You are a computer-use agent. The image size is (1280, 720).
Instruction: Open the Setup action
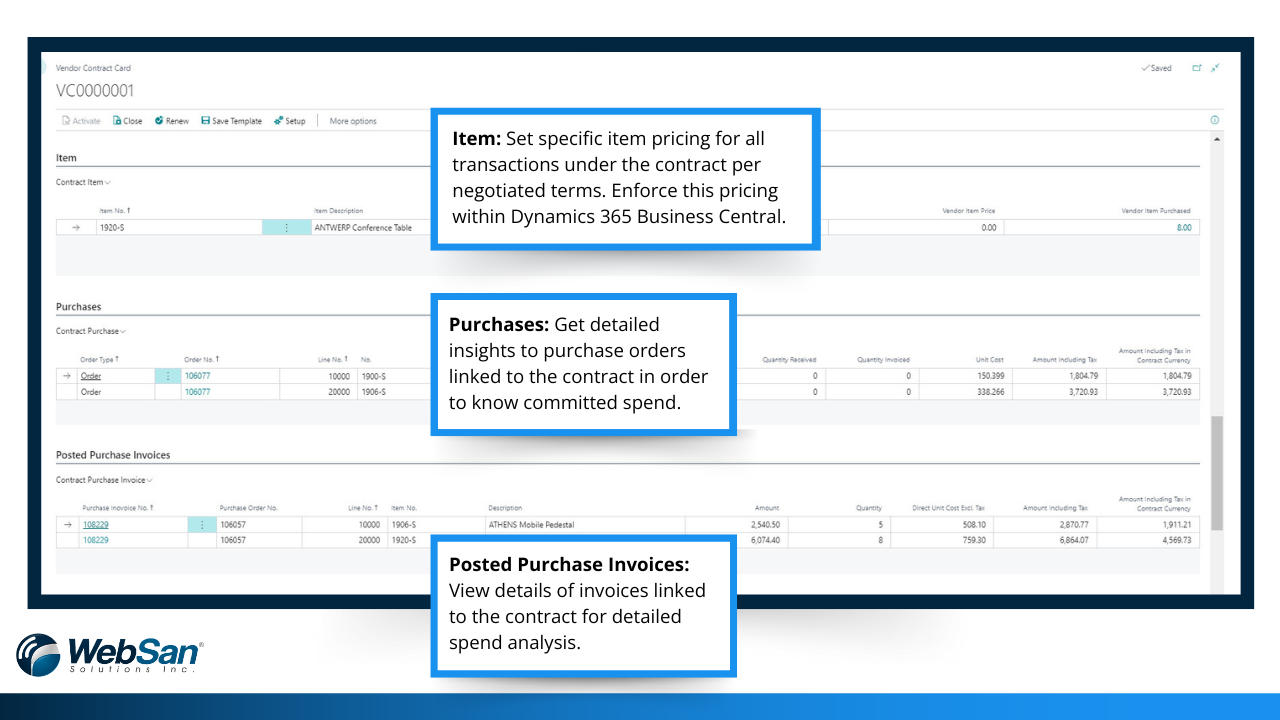tap(290, 121)
